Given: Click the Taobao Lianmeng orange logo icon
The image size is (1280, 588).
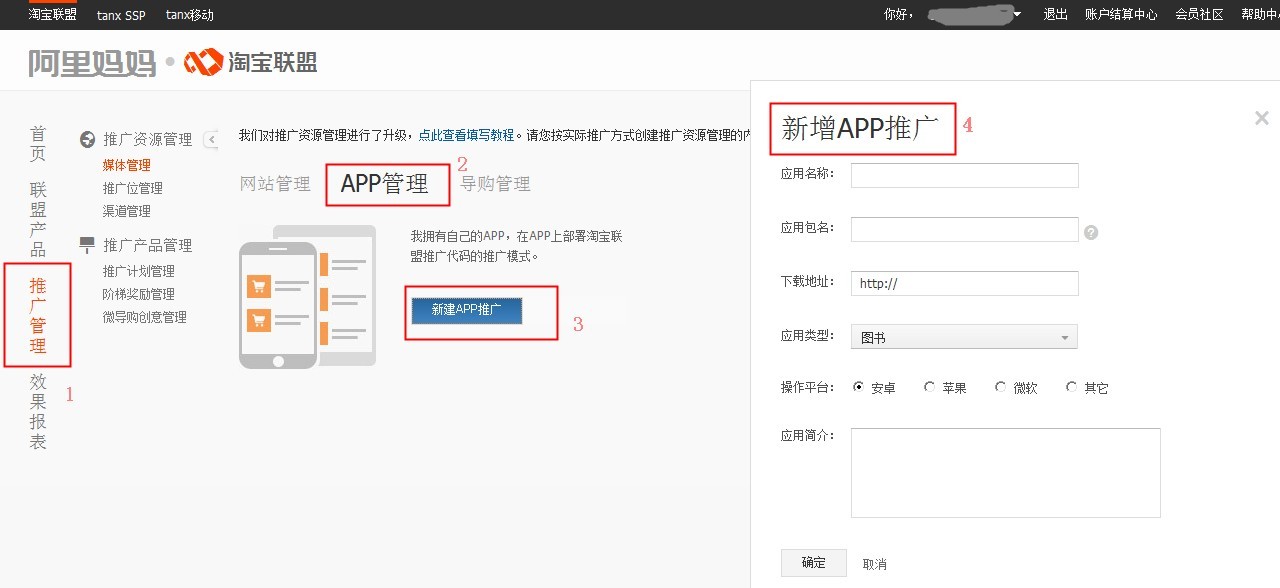Looking at the screenshot, I should coord(203,63).
